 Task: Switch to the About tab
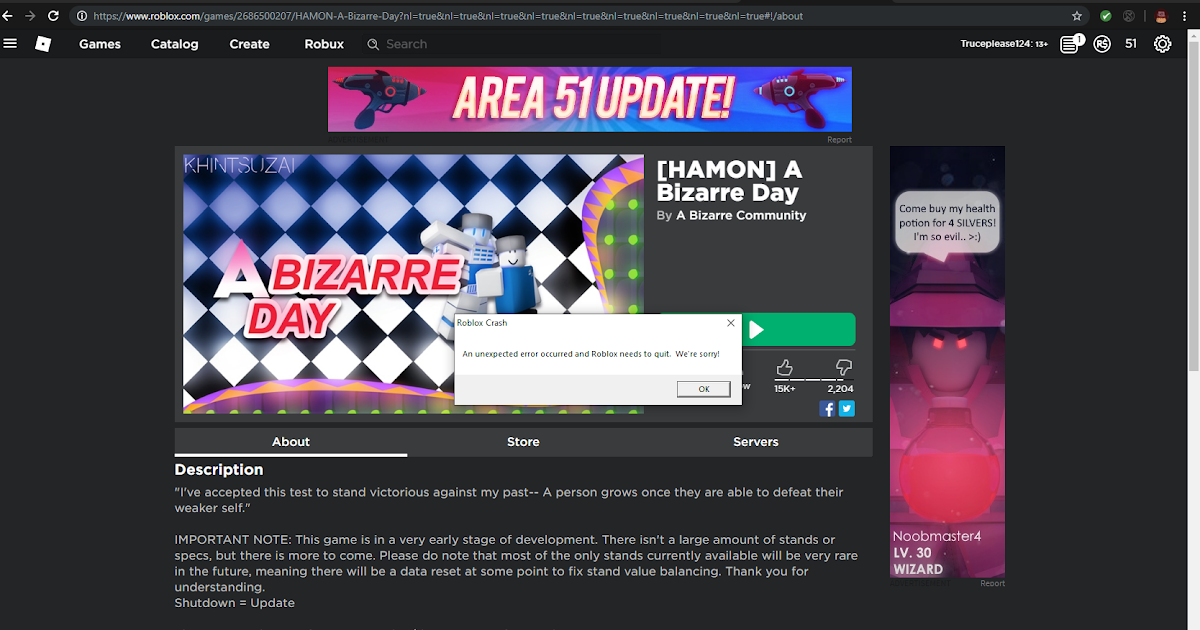coord(291,442)
